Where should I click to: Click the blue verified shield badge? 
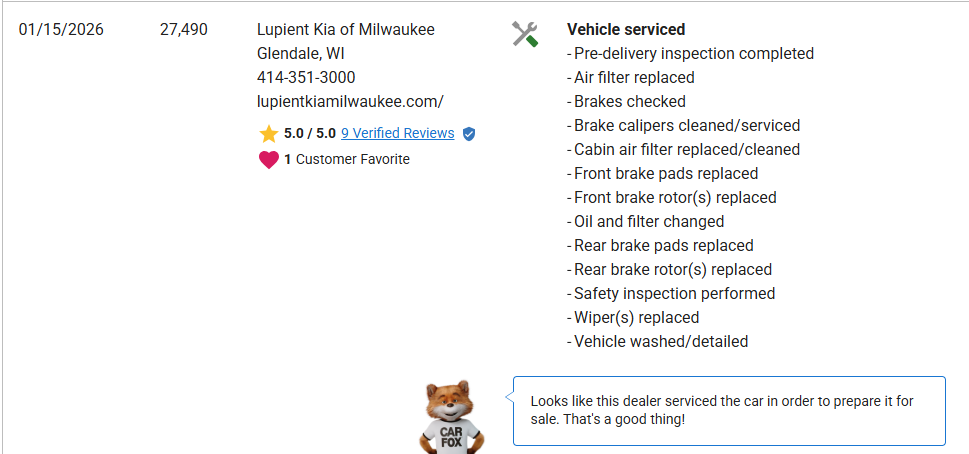click(469, 134)
